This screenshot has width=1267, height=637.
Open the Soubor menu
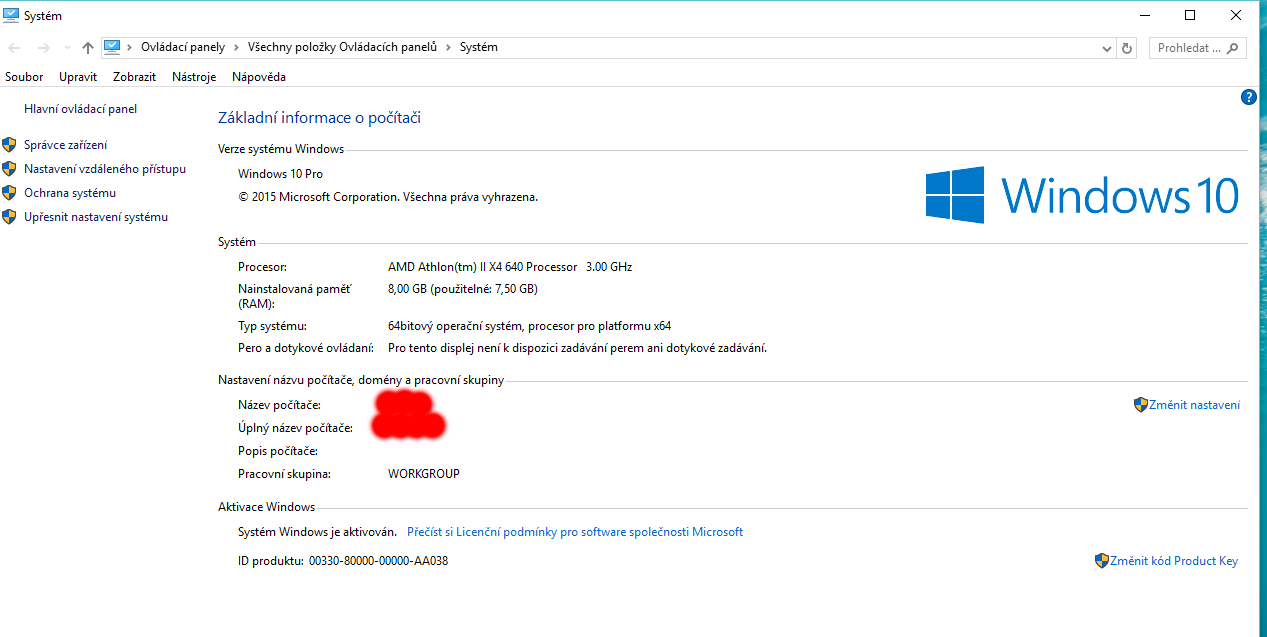click(x=24, y=77)
